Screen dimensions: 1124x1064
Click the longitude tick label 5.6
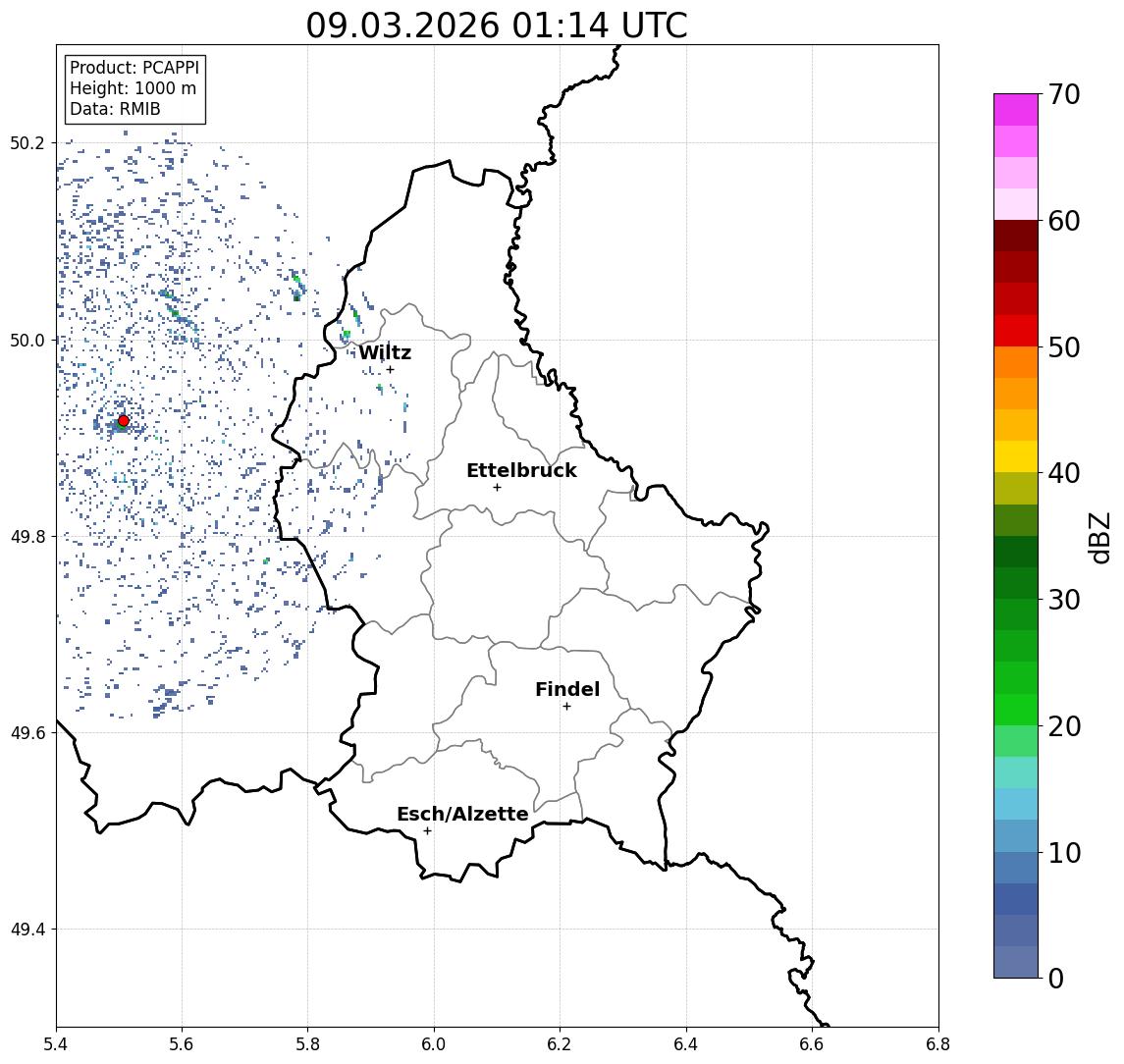182,1044
